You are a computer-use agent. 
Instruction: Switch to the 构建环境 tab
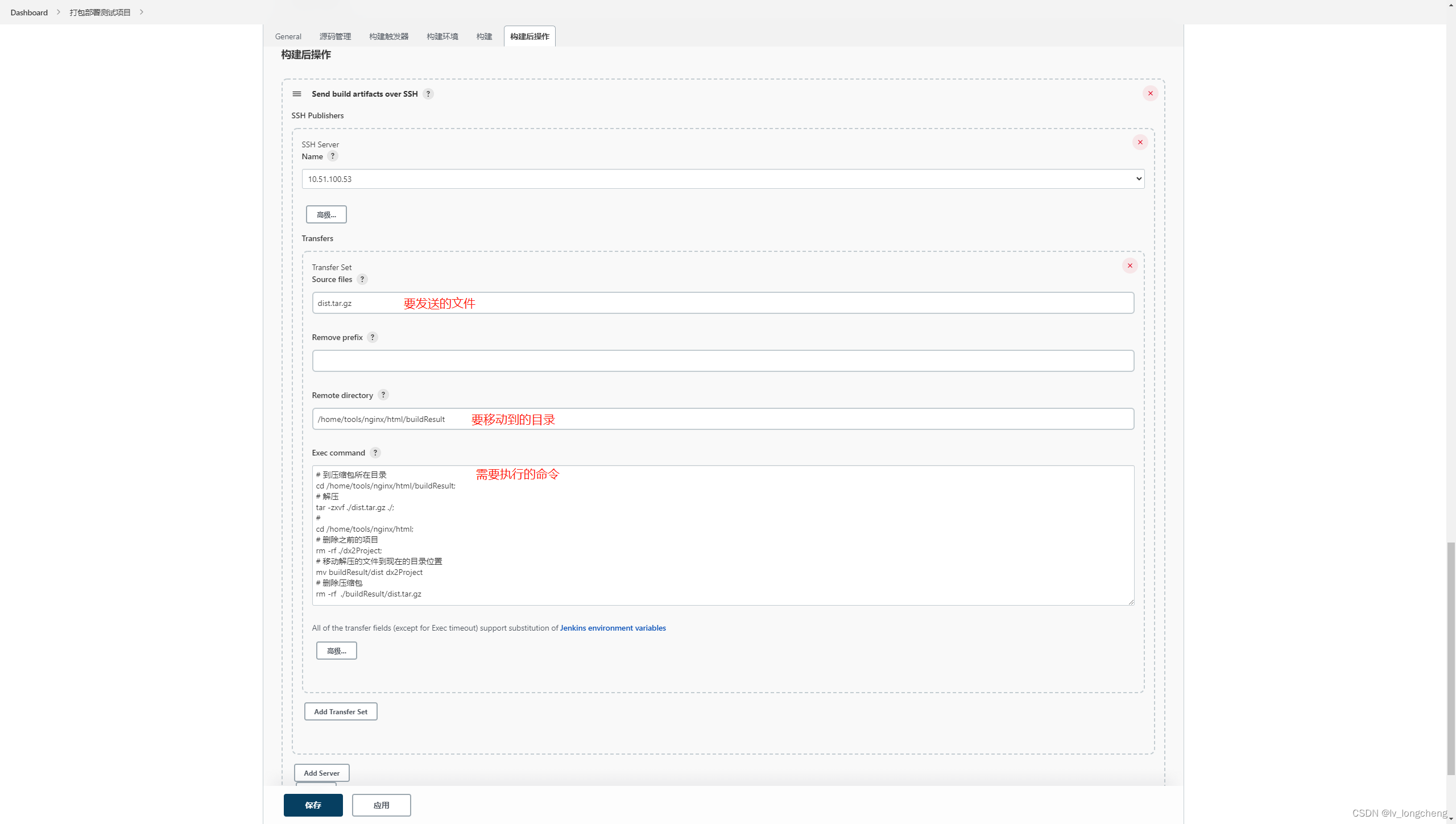pos(442,36)
